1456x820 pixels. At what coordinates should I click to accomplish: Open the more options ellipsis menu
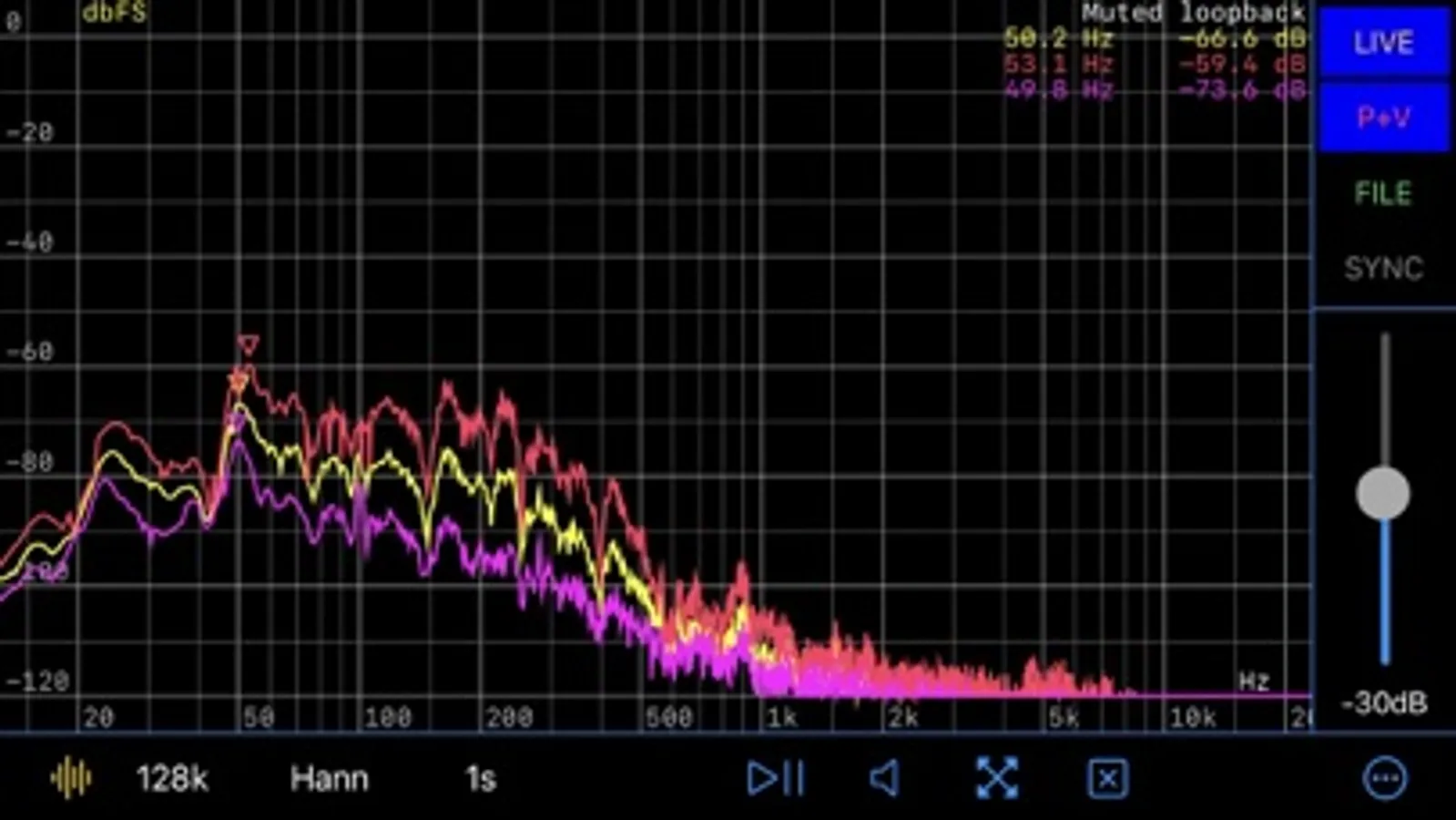coord(1385,779)
